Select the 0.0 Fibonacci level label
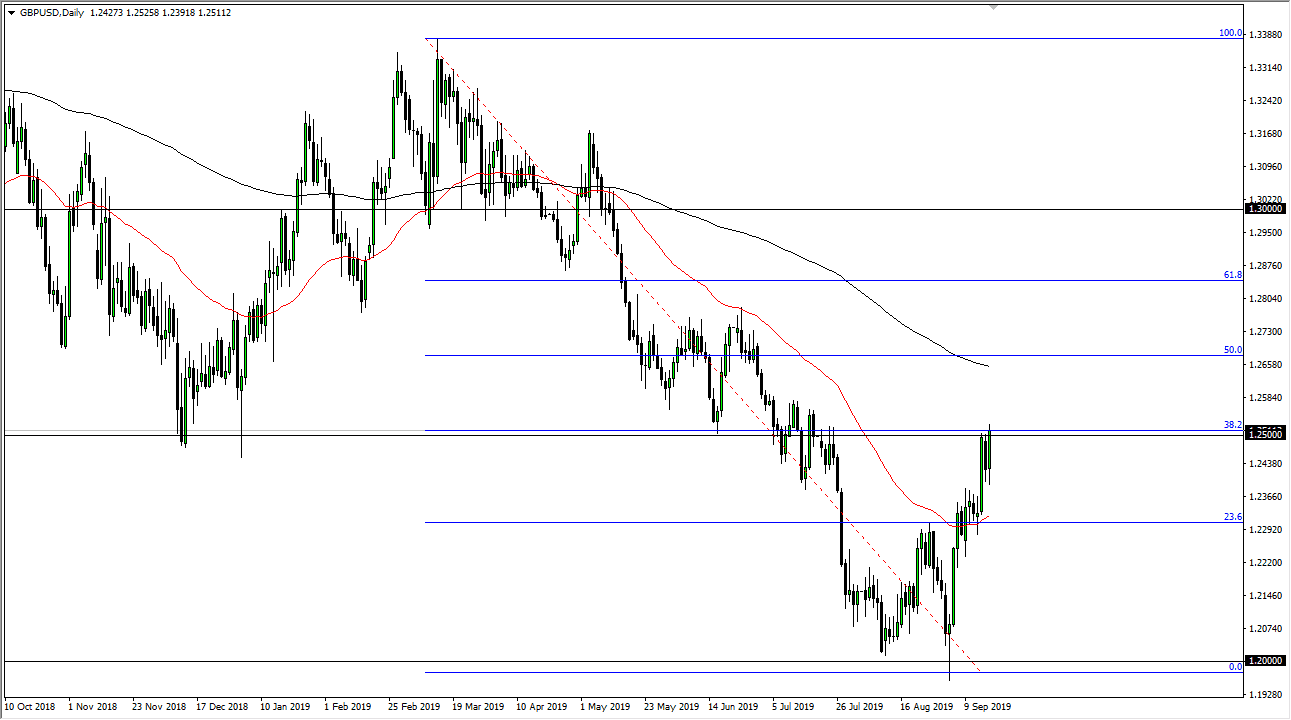The width and height of the screenshot is (1291, 720). [x=1234, y=666]
